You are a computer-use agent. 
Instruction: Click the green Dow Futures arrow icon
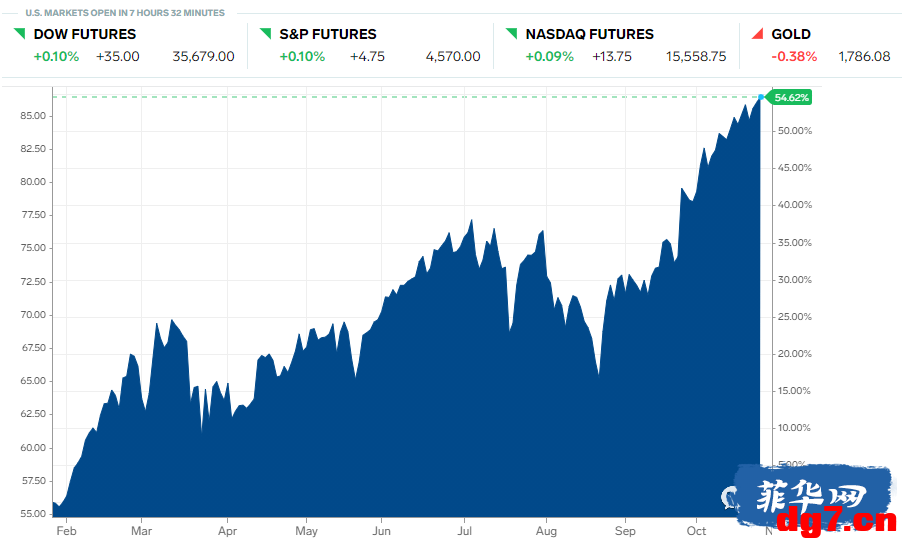[x=20, y=33]
